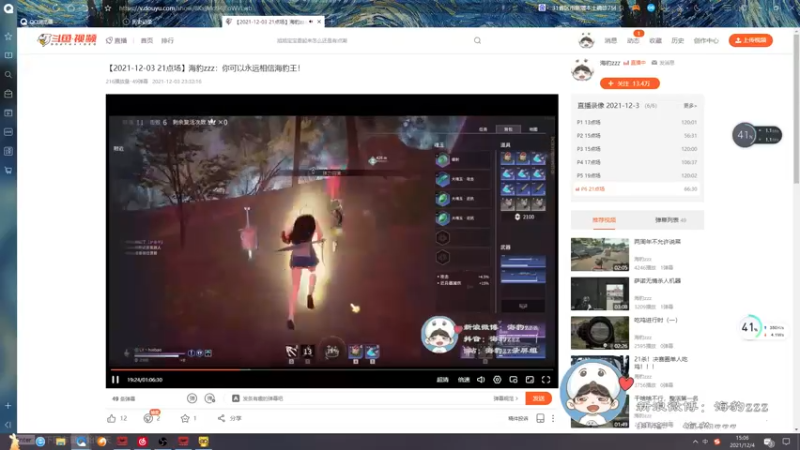
Task: Click the browser sidebar shopping cart icon
Action: (x=8, y=170)
